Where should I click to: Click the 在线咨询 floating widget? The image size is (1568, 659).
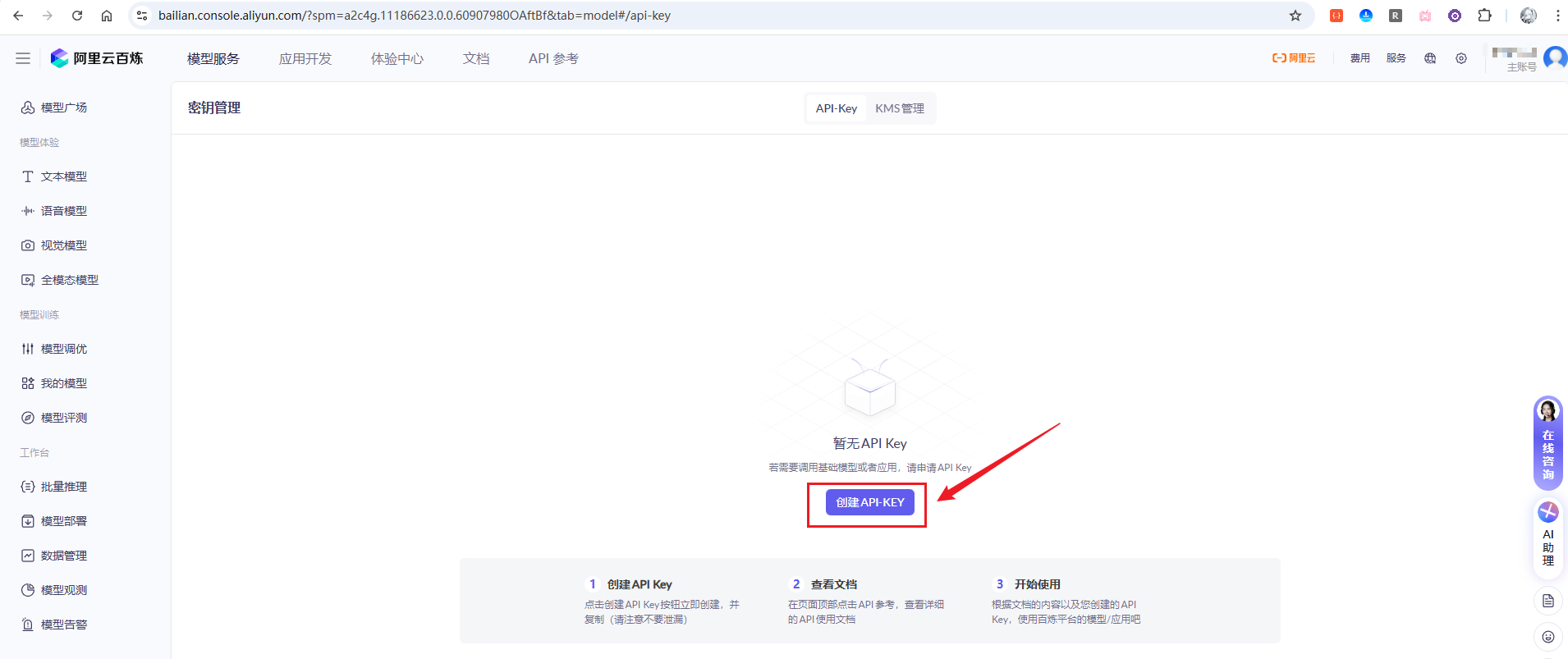coord(1548,443)
